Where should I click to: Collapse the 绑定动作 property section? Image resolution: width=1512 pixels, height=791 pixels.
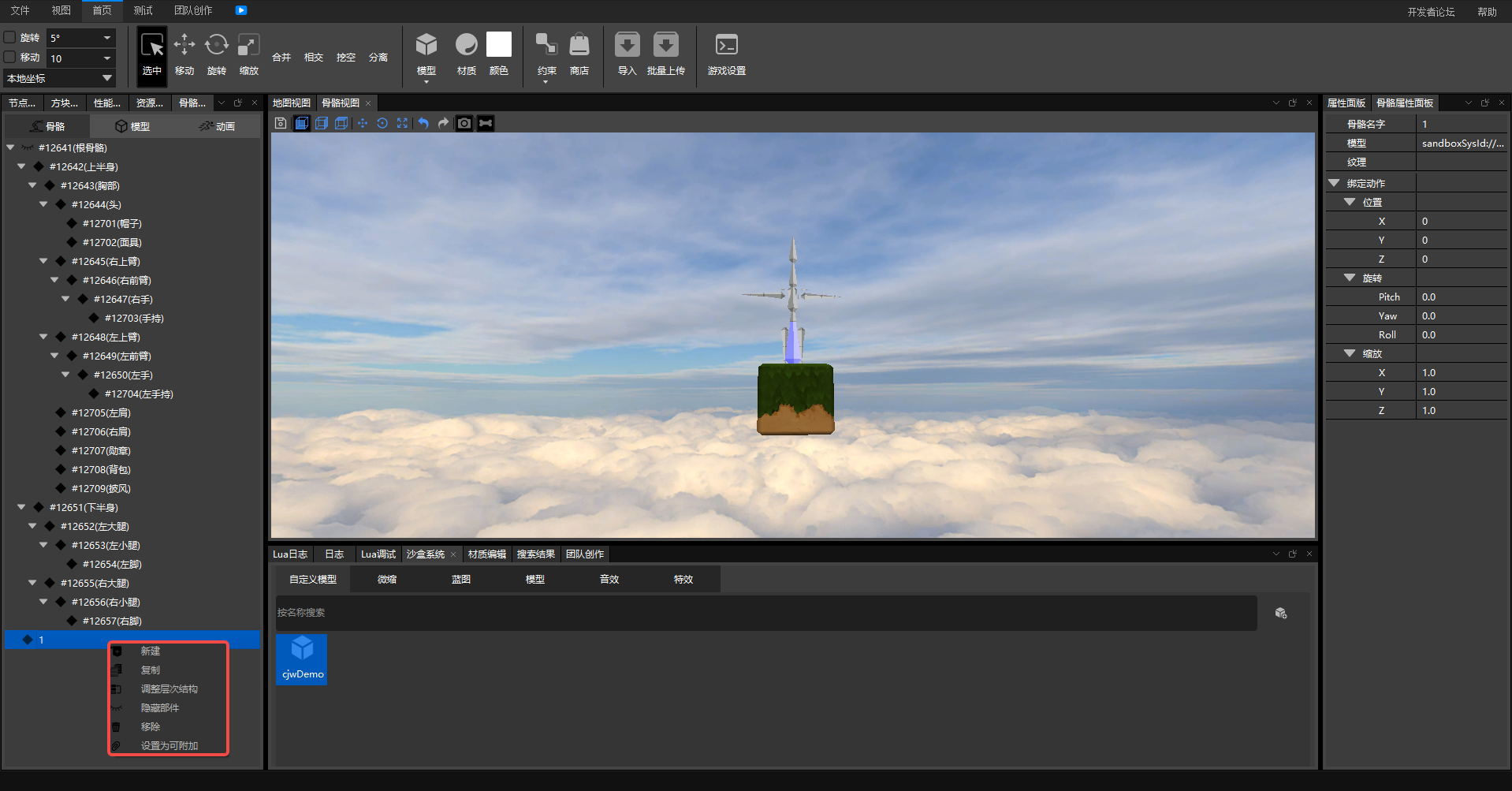[x=1334, y=183]
